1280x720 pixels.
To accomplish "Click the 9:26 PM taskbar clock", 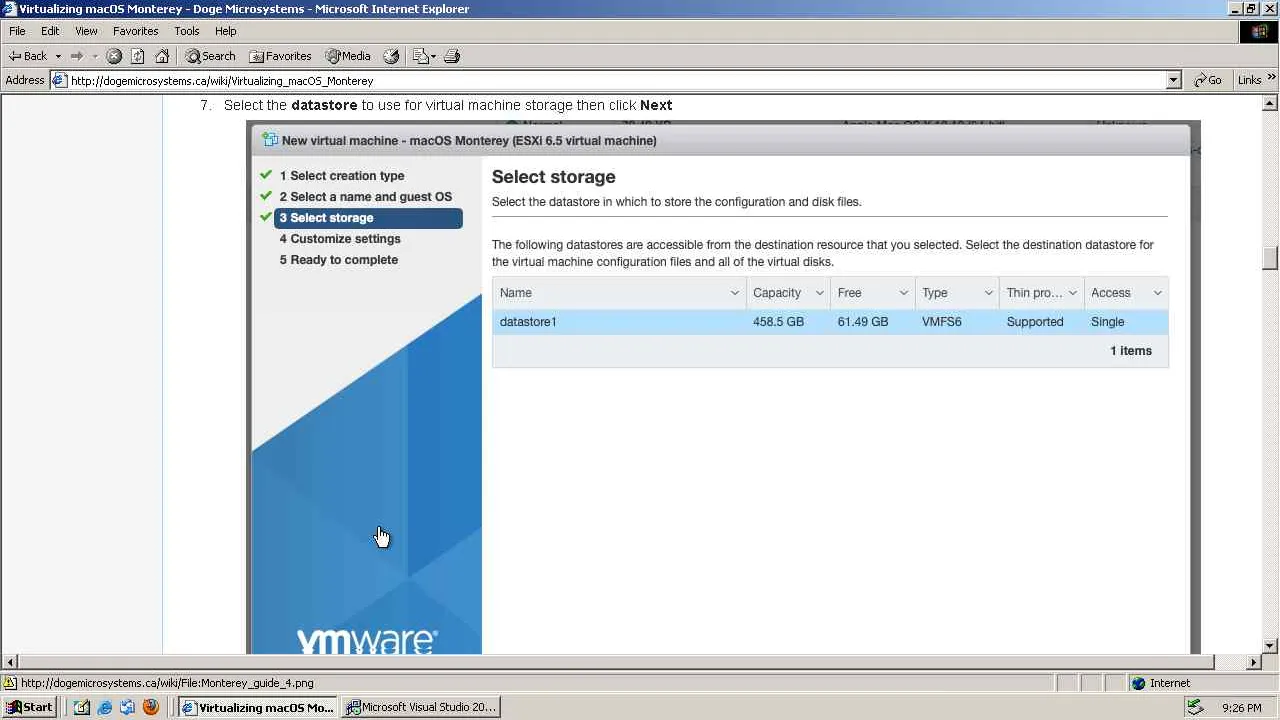I will pyautogui.click(x=1241, y=708).
